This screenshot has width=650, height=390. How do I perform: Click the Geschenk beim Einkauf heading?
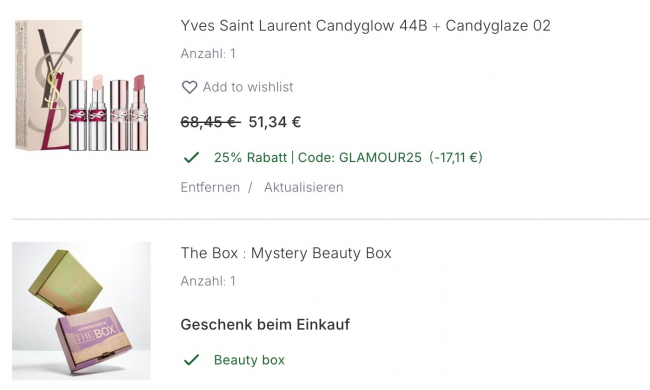tap(265, 324)
